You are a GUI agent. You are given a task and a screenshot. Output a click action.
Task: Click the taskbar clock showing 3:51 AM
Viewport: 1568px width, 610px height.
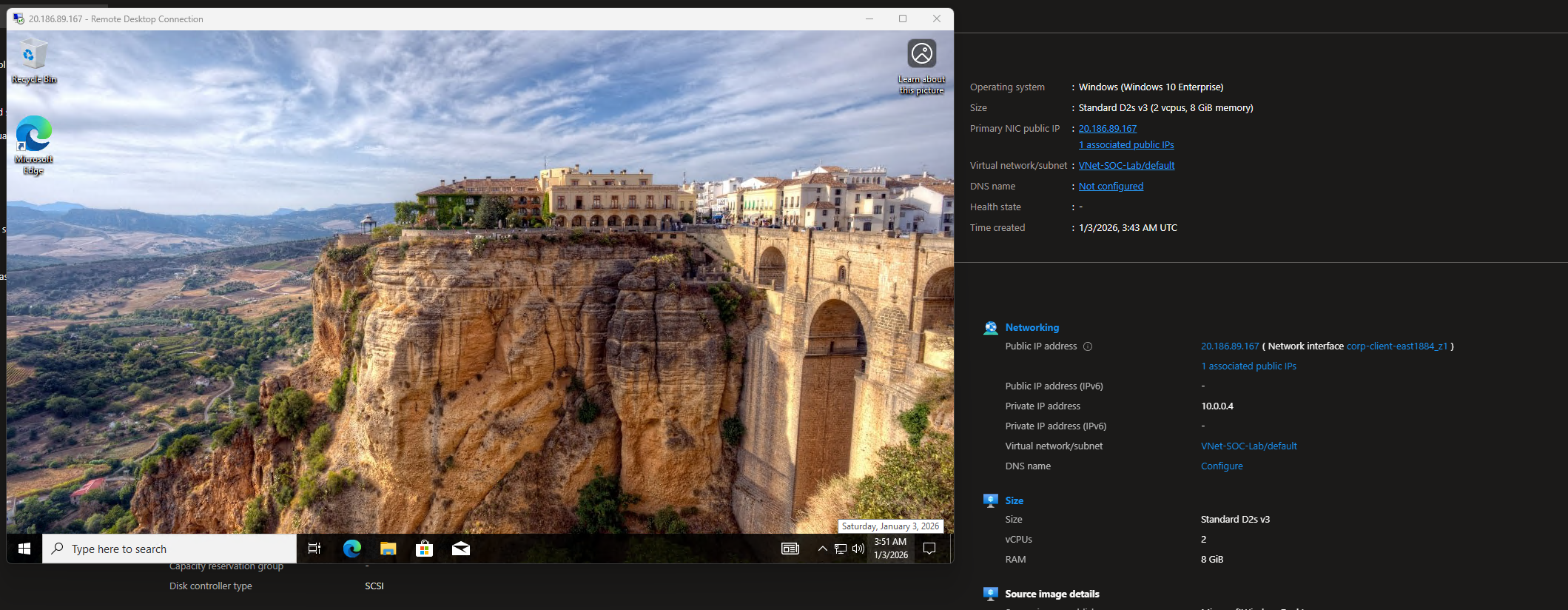pyautogui.click(x=891, y=549)
